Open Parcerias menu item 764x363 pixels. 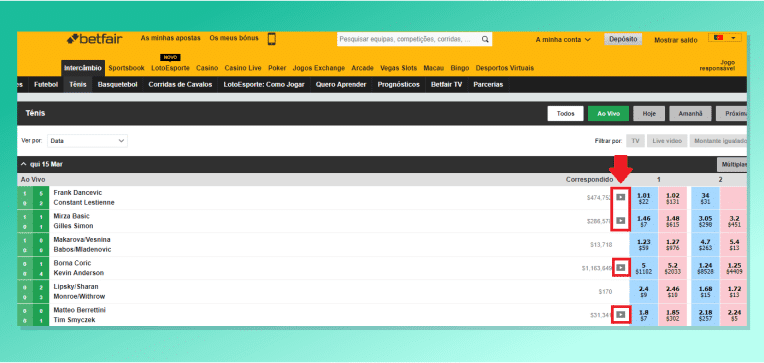488,84
